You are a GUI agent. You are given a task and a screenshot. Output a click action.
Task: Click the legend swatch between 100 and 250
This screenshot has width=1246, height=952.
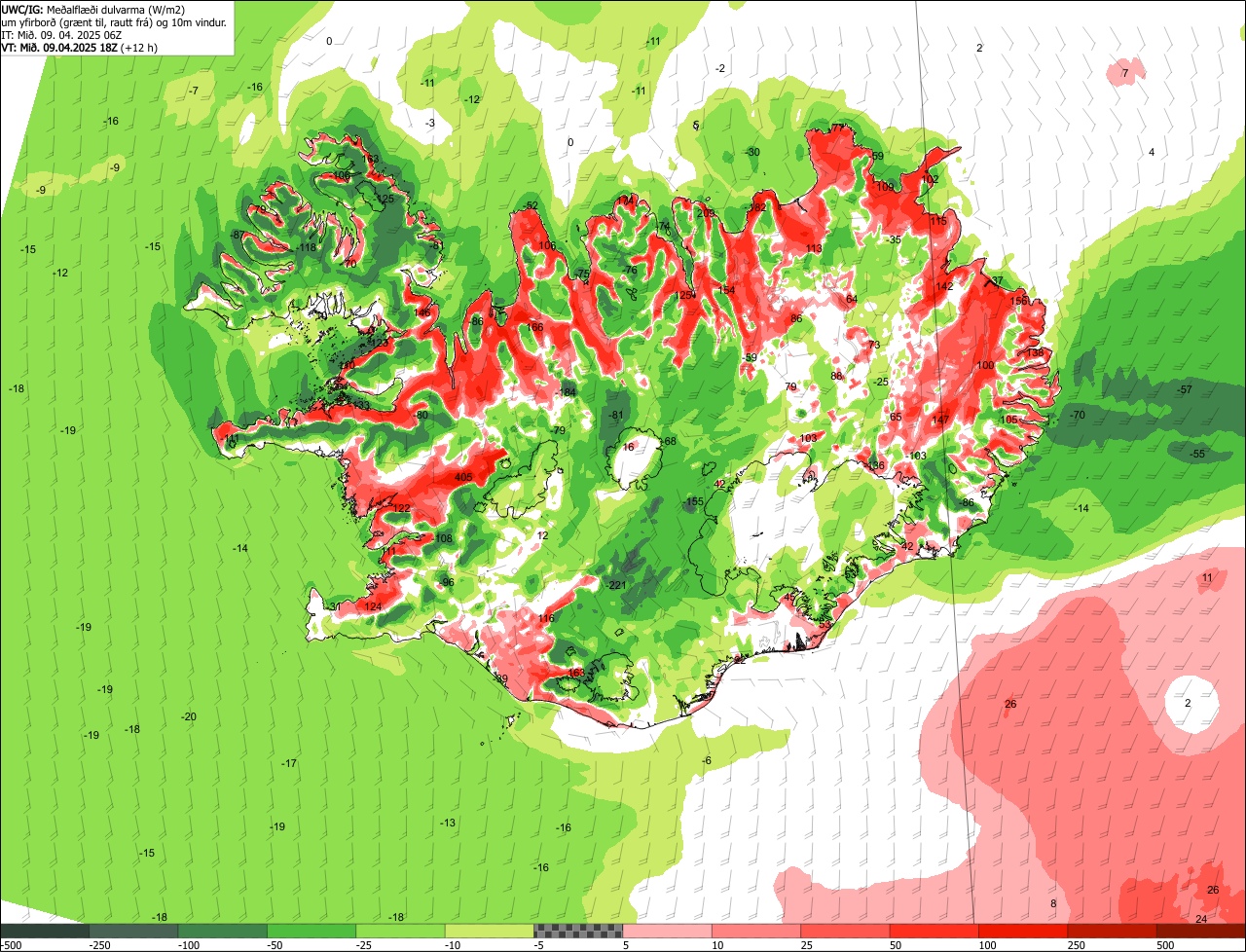click(1024, 931)
